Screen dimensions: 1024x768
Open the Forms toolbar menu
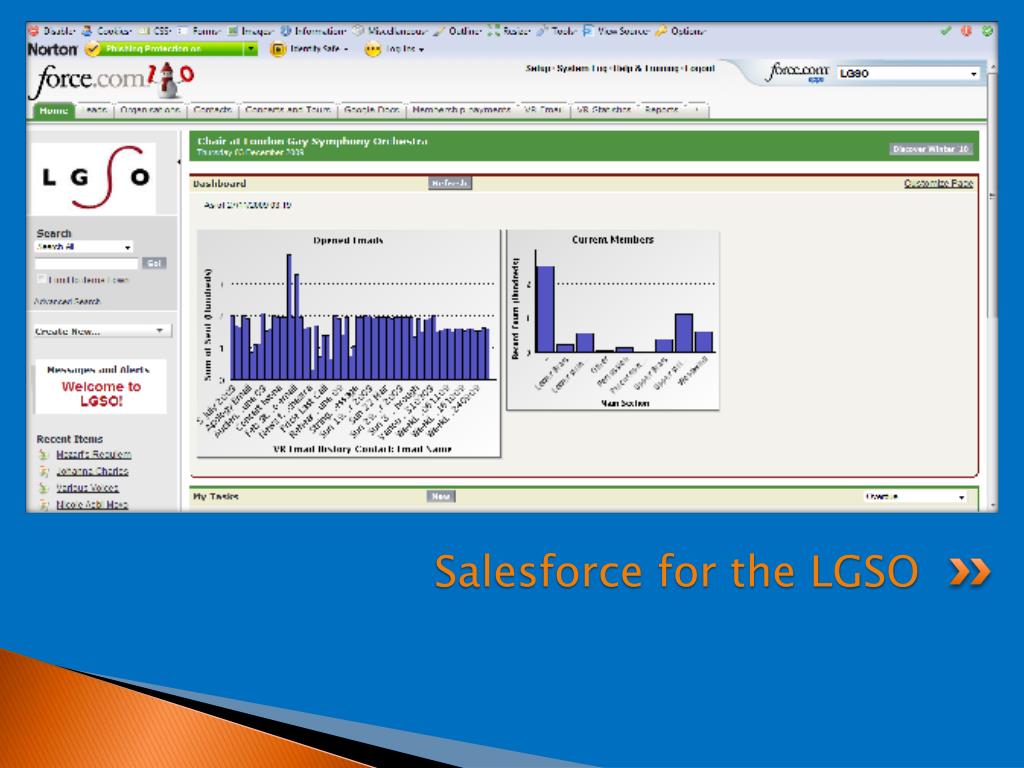point(200,31)
